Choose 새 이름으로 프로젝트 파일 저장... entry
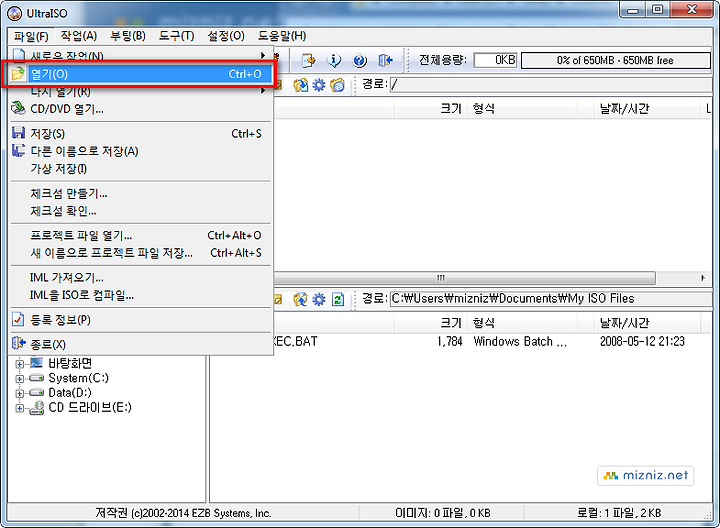Viewport: 720px width, 528px height. click(x=141, y=253)
